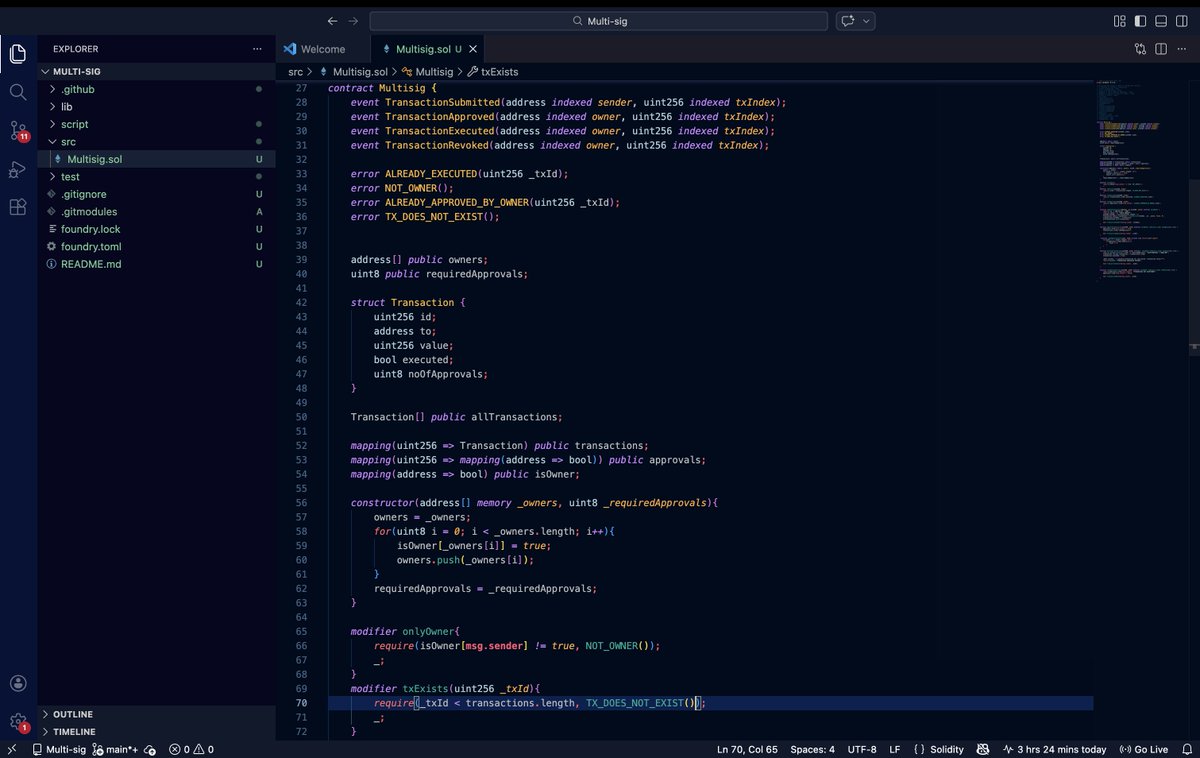The width and height of the screenshot is (1200, 758).
Task: Open Multisig.sol in the file tree
Action: [156, 159]
